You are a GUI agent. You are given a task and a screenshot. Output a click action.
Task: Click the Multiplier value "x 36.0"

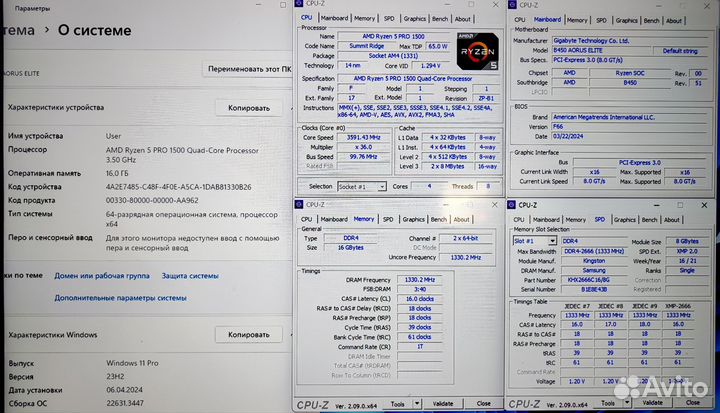364,147
